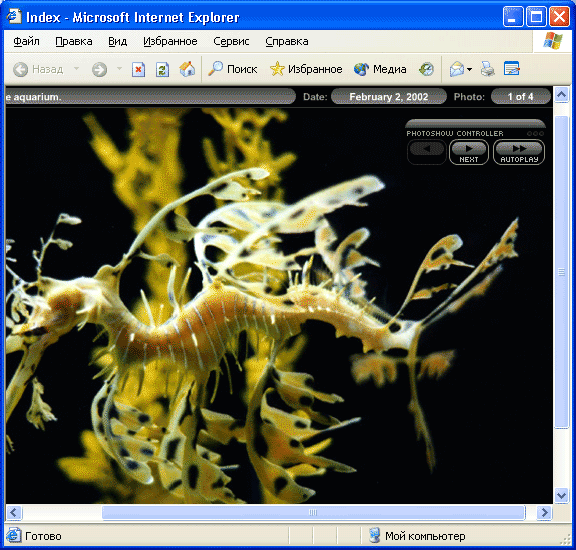The image size is (576, 550).
Task: Open the Поиск search tool
Action: [233, 69]
